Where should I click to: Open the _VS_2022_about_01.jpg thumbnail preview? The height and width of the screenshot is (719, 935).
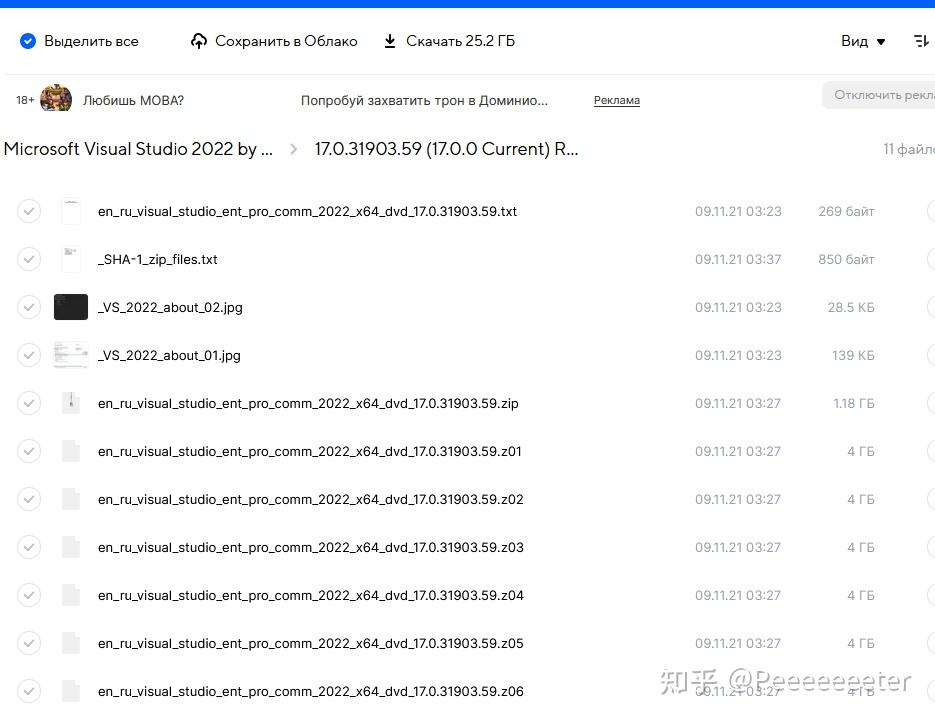[71, 355]
